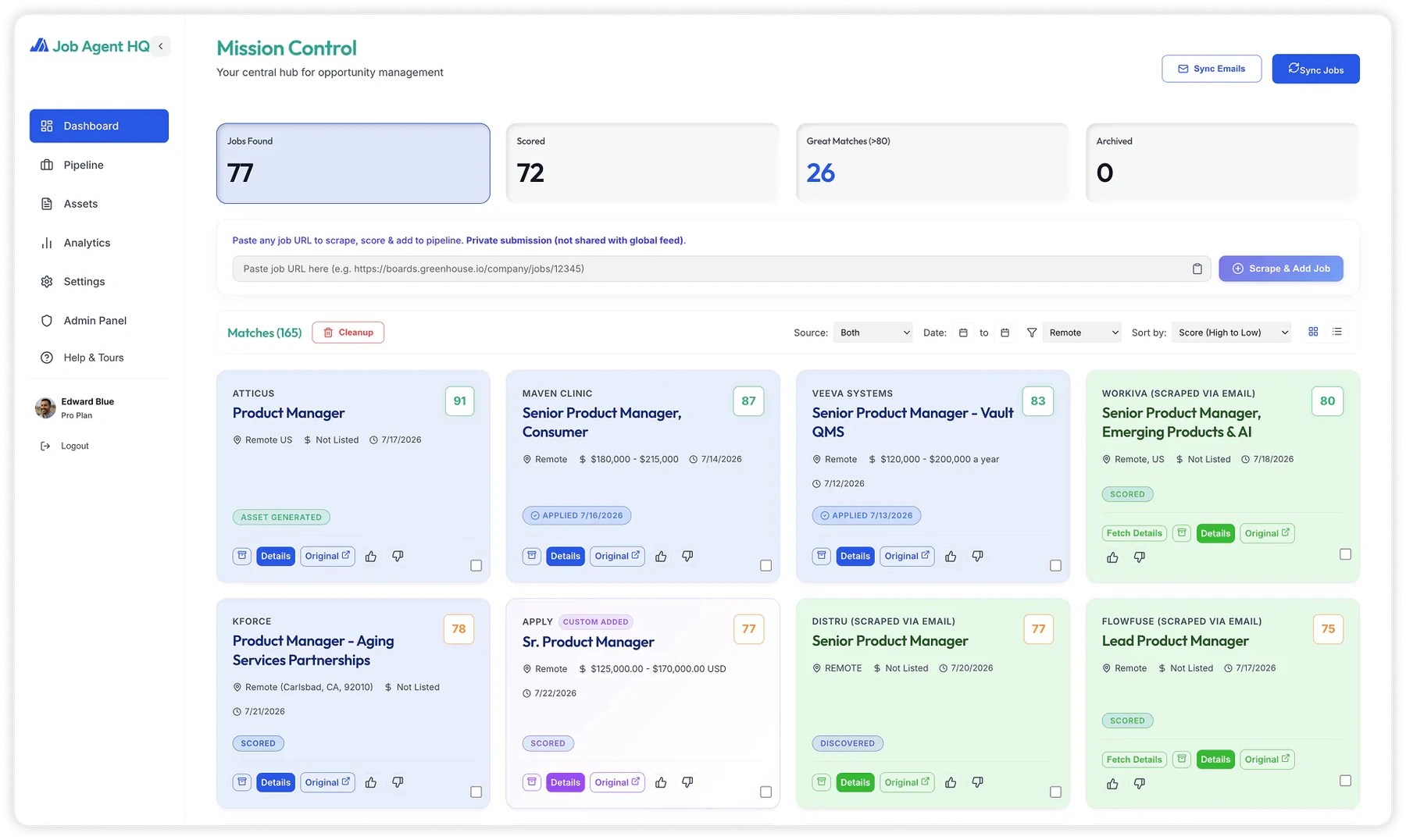The height and width of the screenshot is (840, 1406).
Task: Click the Sync Jobs button
Action: pos(1315,69)
